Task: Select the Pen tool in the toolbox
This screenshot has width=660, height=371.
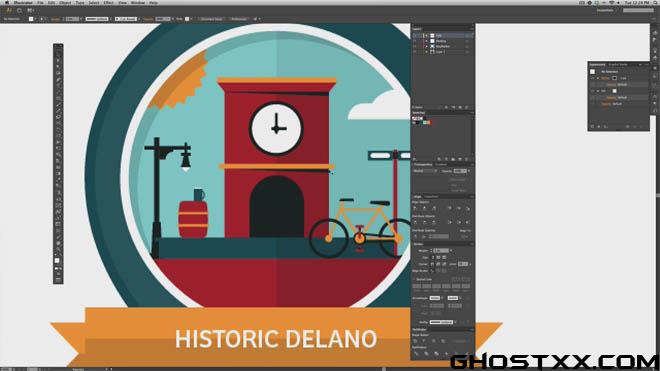Action: click(x=58, y=79)
